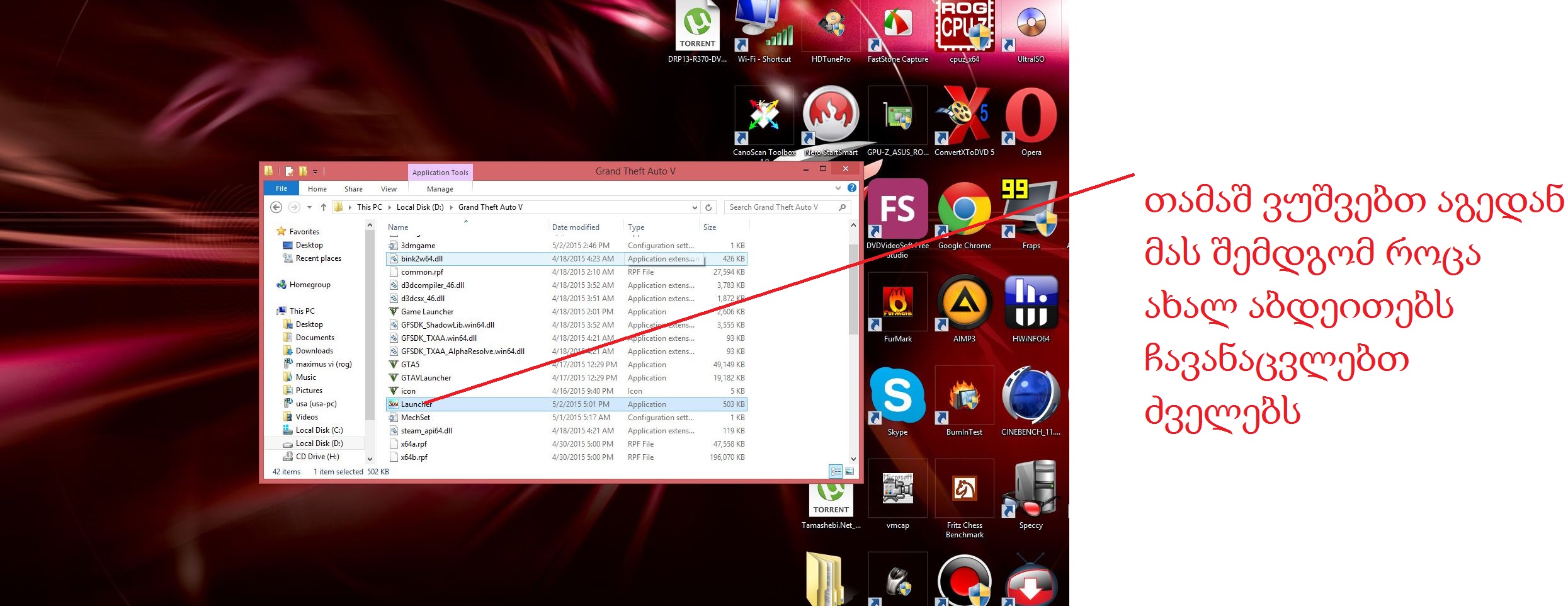Open the Manage tab under Application Tools
This screenshot has width=1568, height=606.
pos(440,189)
